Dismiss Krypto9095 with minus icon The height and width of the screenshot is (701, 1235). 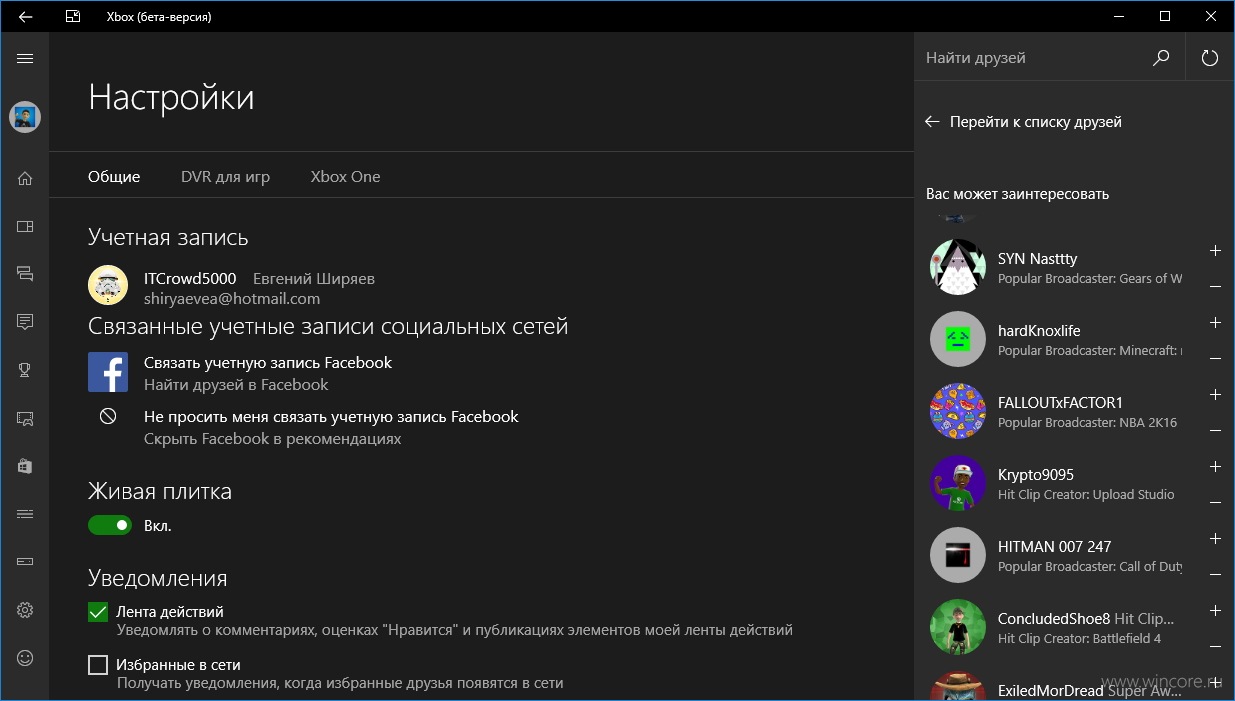point(1215,503)
